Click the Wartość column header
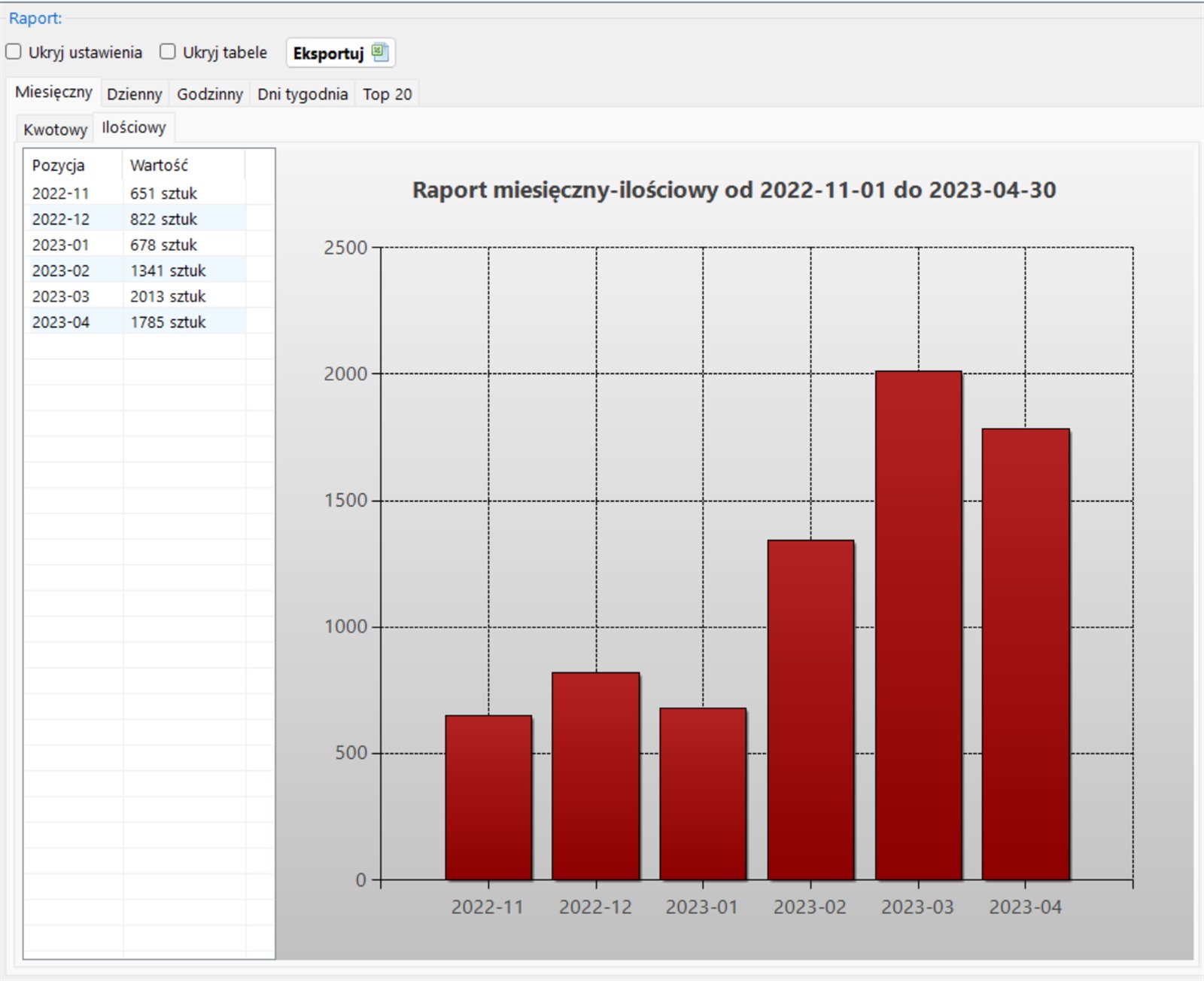 click(159, 166)
